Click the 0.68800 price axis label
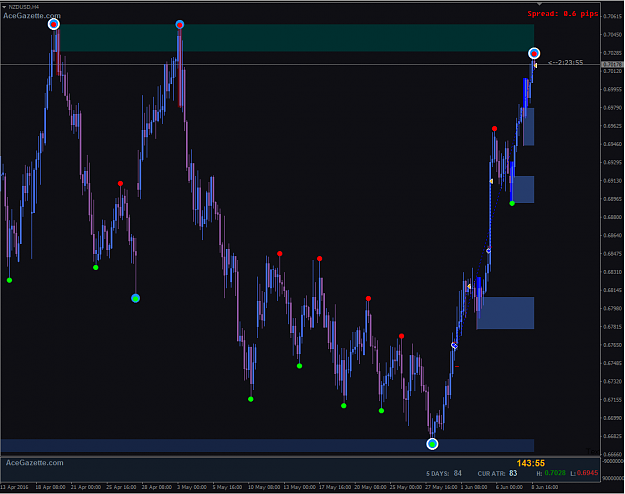 coord(613,217)
